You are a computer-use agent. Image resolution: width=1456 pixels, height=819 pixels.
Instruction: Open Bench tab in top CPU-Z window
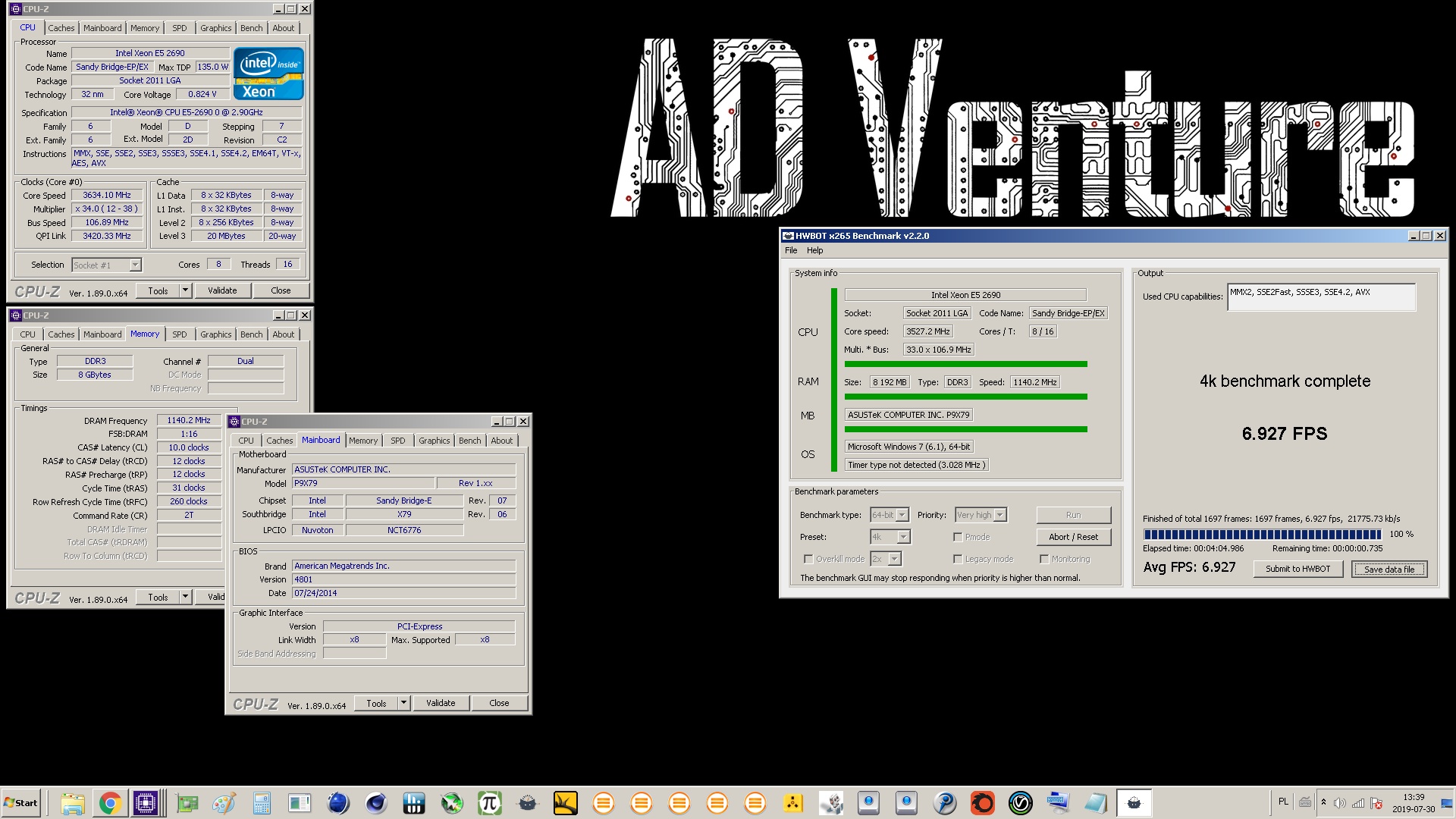[x=252, y=28]
